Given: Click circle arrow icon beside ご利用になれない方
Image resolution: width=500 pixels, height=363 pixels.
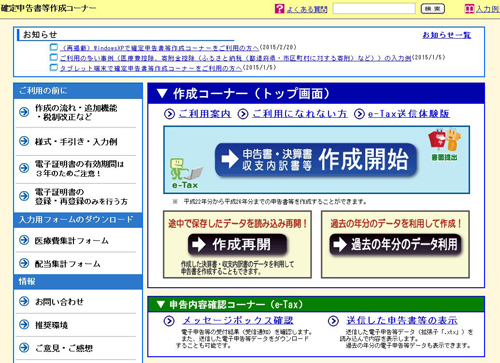Looking at the screenshot, I should pos(243,114).
